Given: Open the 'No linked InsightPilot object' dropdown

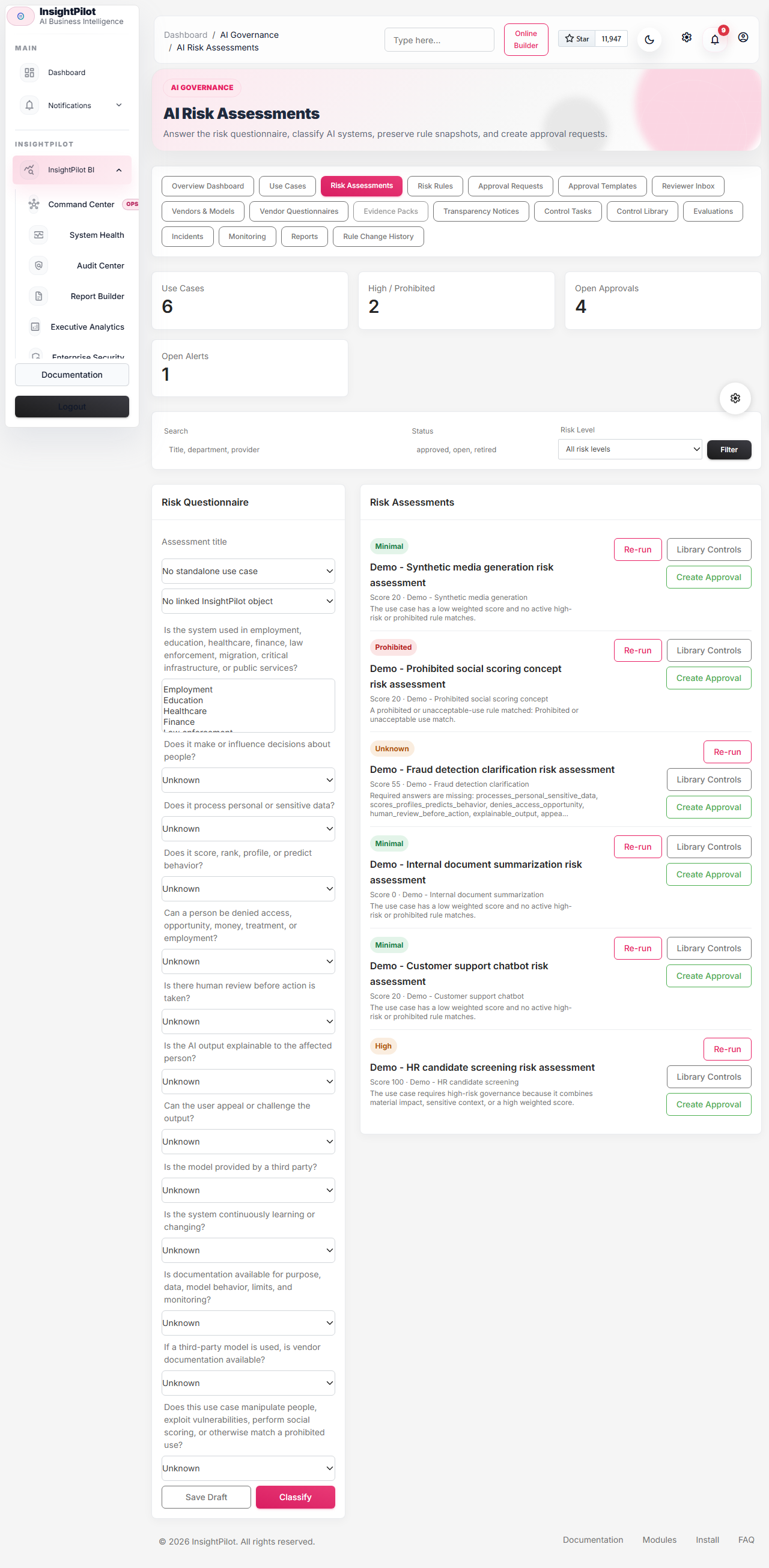Looking at the screenshot, I should (248, 601).
